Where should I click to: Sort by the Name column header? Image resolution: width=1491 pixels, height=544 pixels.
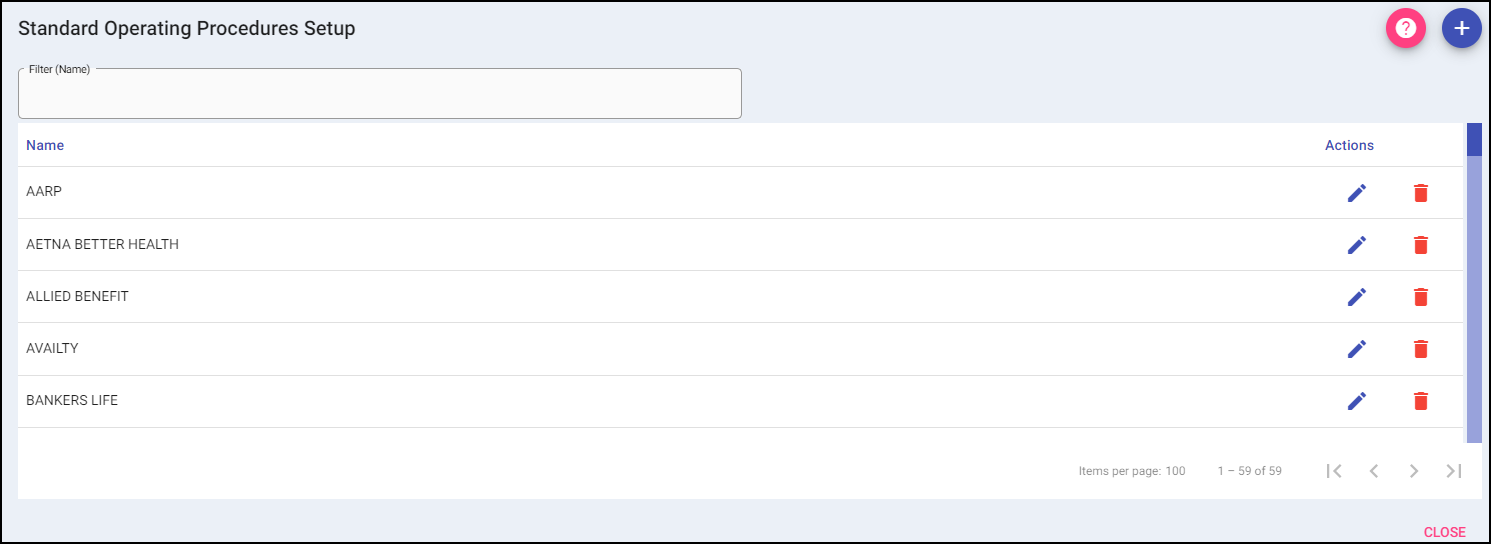coord(45,145)
